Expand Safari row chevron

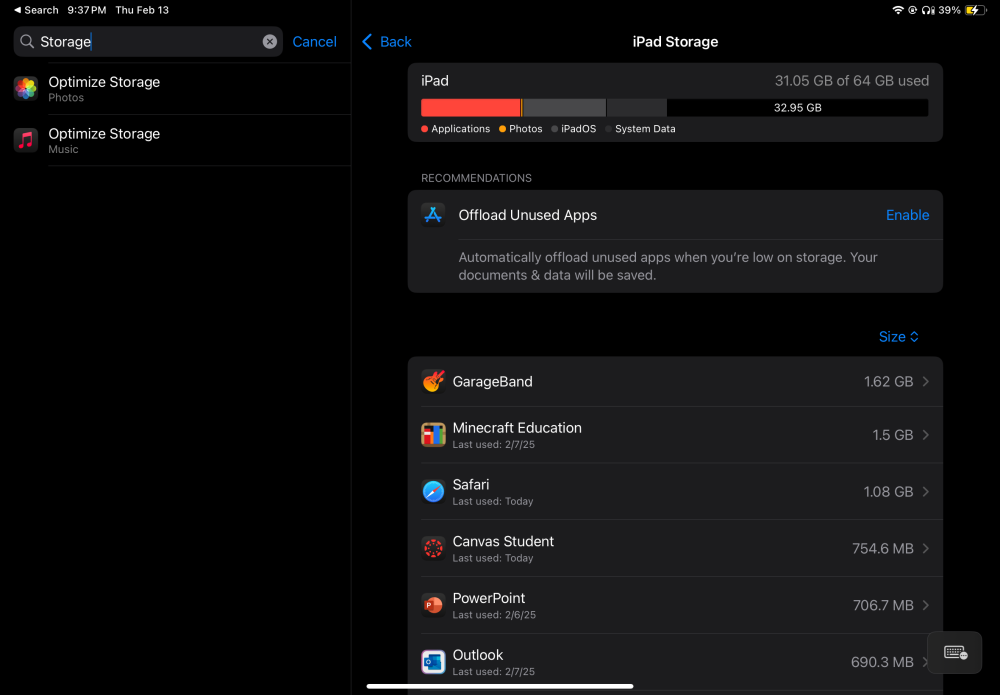[926, 492]
